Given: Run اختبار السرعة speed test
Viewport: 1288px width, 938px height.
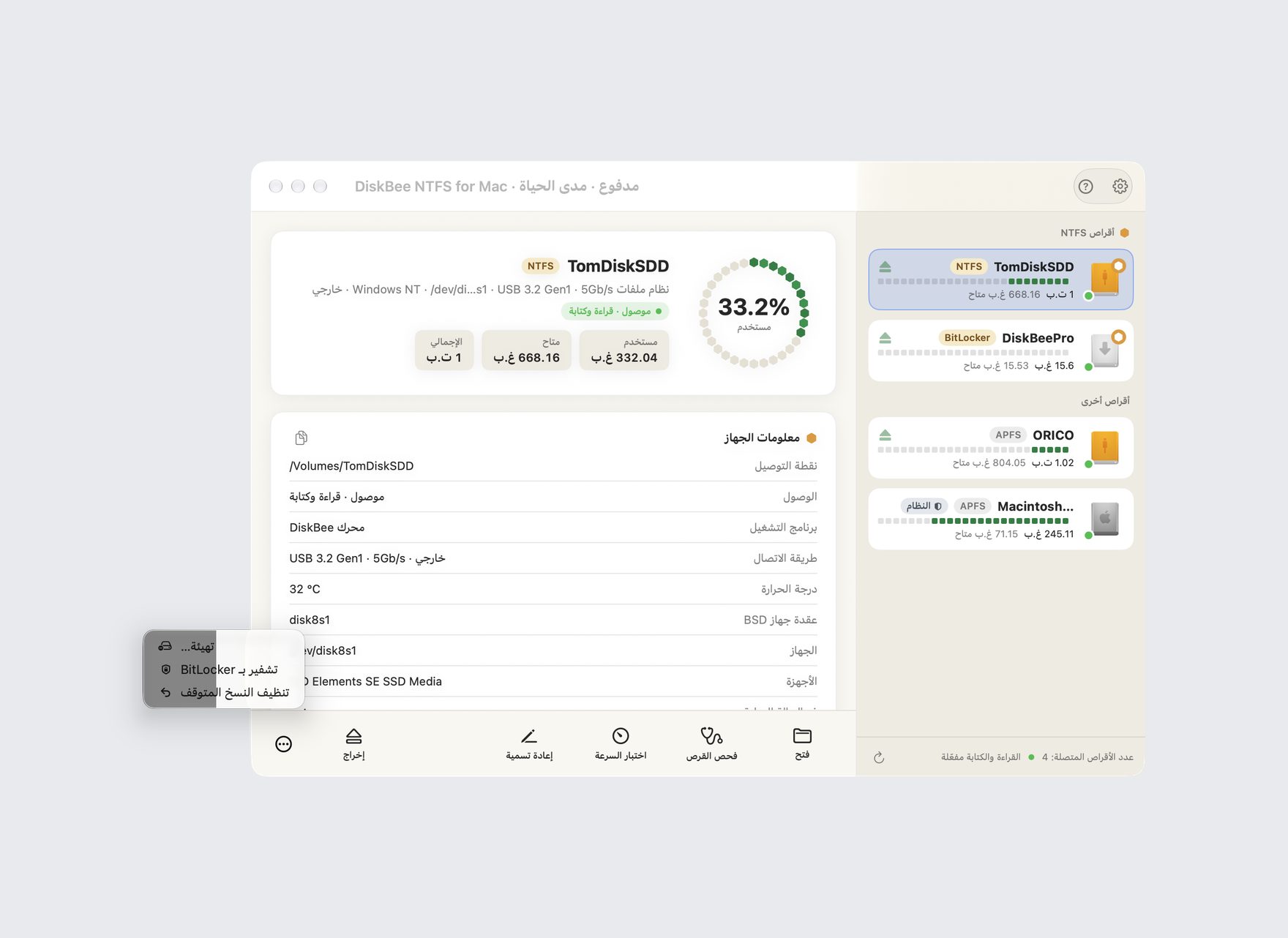Looking at the screenshot, I should 621,743.
